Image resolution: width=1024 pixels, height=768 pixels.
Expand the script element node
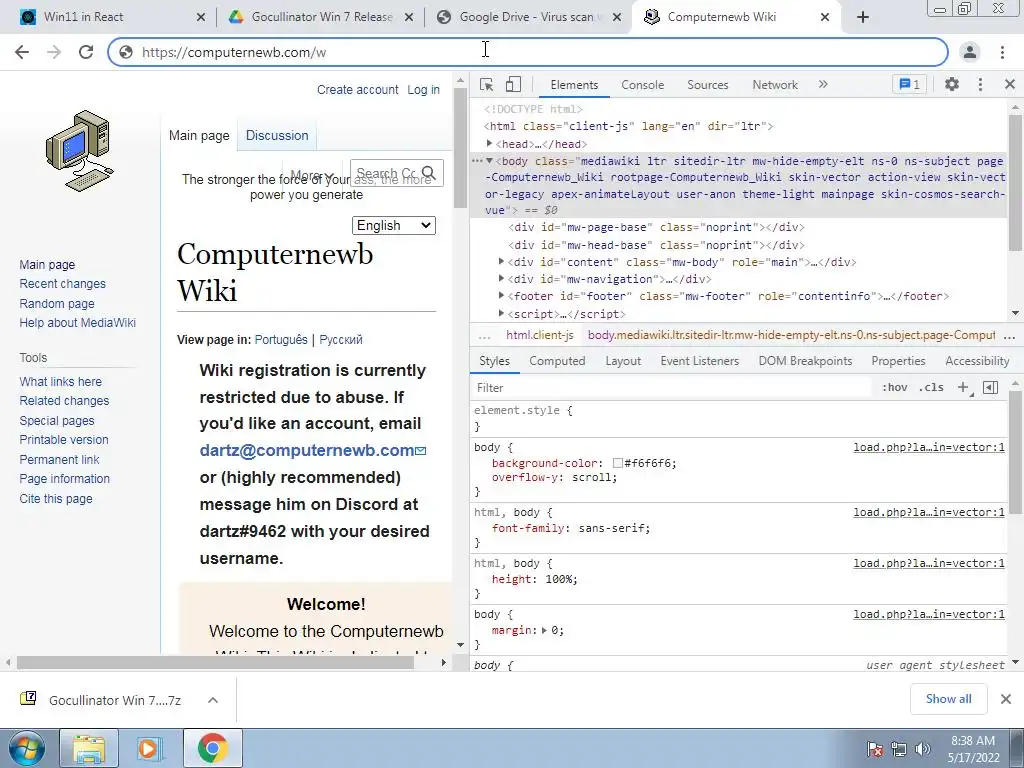point(502,313)
